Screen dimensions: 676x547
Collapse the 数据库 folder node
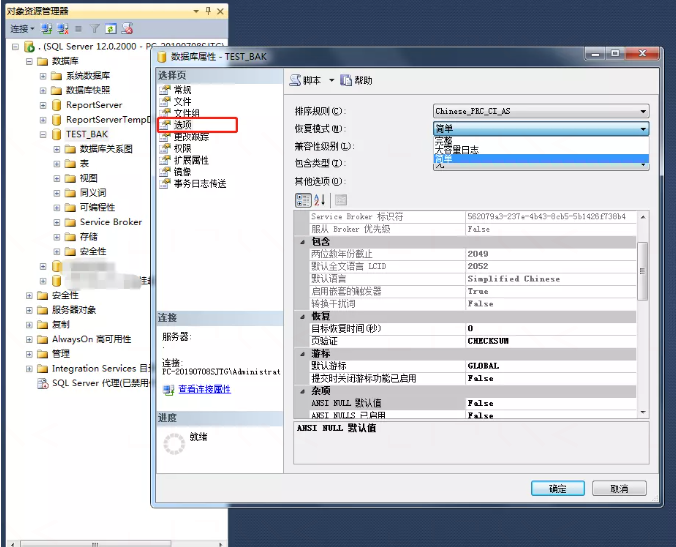pos(29,61)
